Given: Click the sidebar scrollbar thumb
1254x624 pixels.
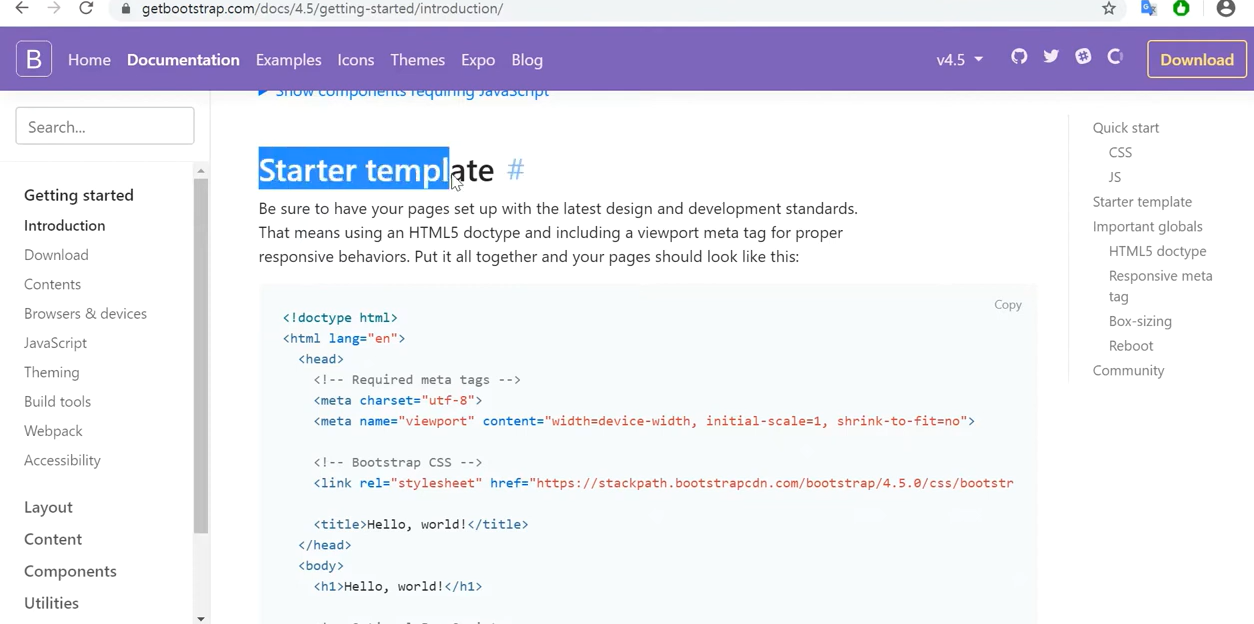Looking at the screenshot, I should click(x=201, y=355).
